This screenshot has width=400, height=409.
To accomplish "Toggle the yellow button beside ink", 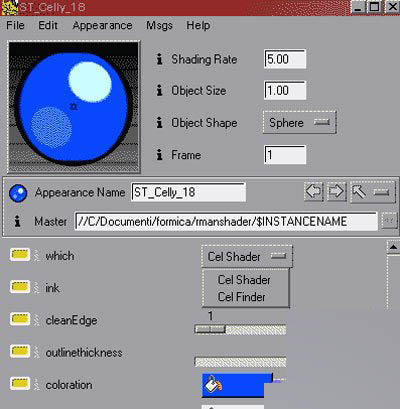I will (x=20, y=287).
